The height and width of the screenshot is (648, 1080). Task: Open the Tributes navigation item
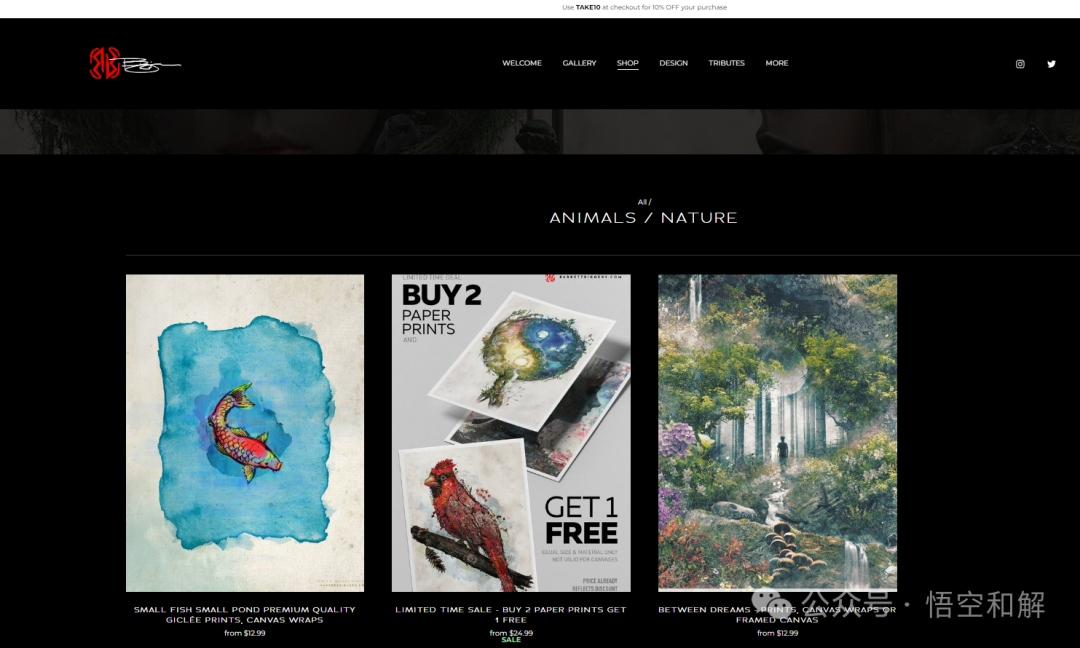coord(727,63)
